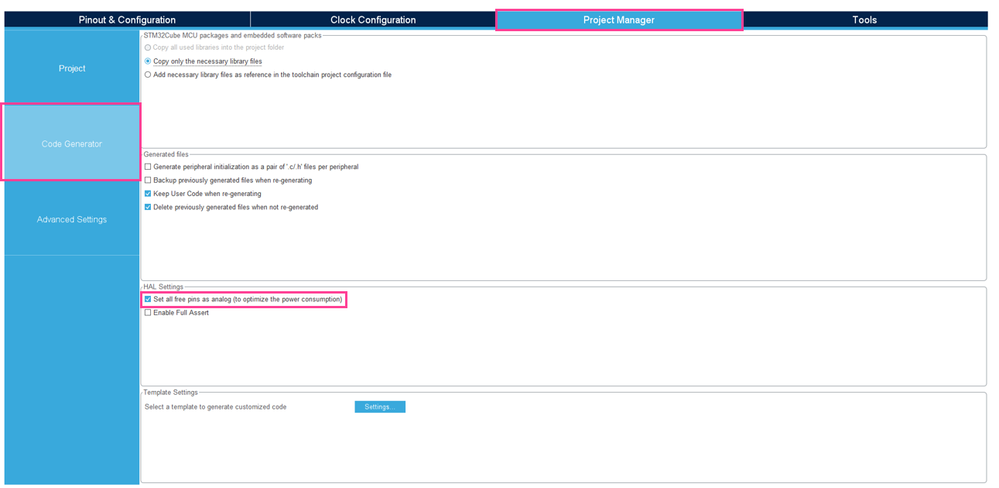This screenshot has width=999, height=488.
Task: Select Copy all used libraries option
Action: (148, 47)
